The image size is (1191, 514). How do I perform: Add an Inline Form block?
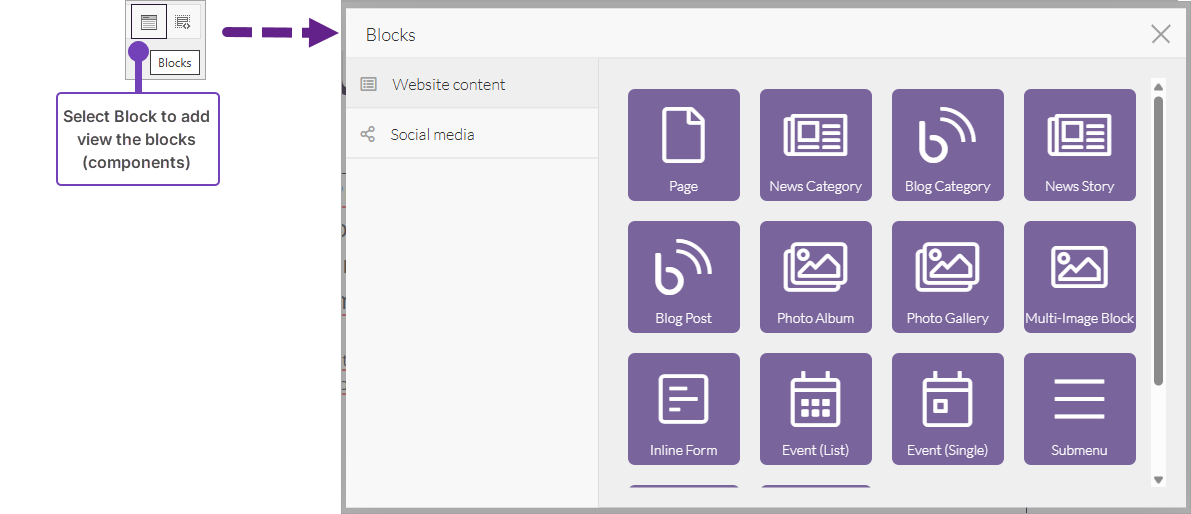pos(684,409)
